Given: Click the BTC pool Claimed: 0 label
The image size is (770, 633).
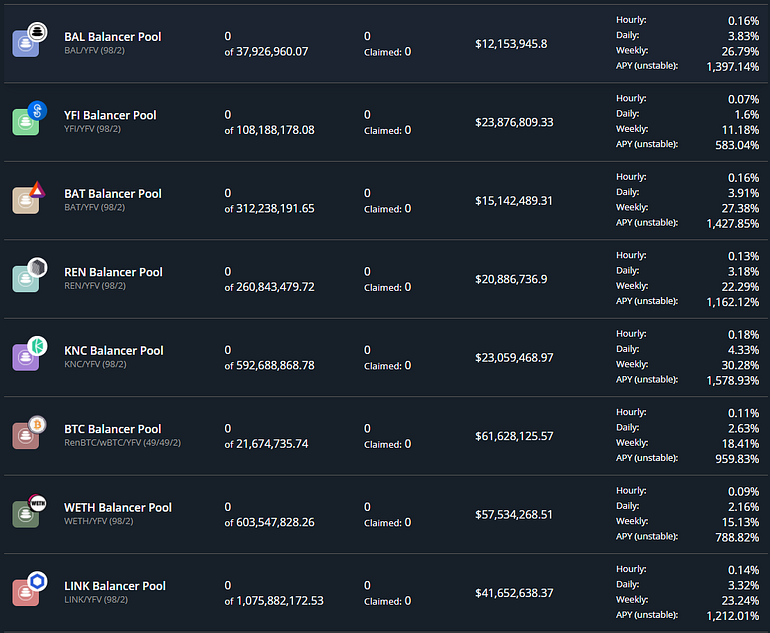Looking at the screenshot, I should 387,444.
